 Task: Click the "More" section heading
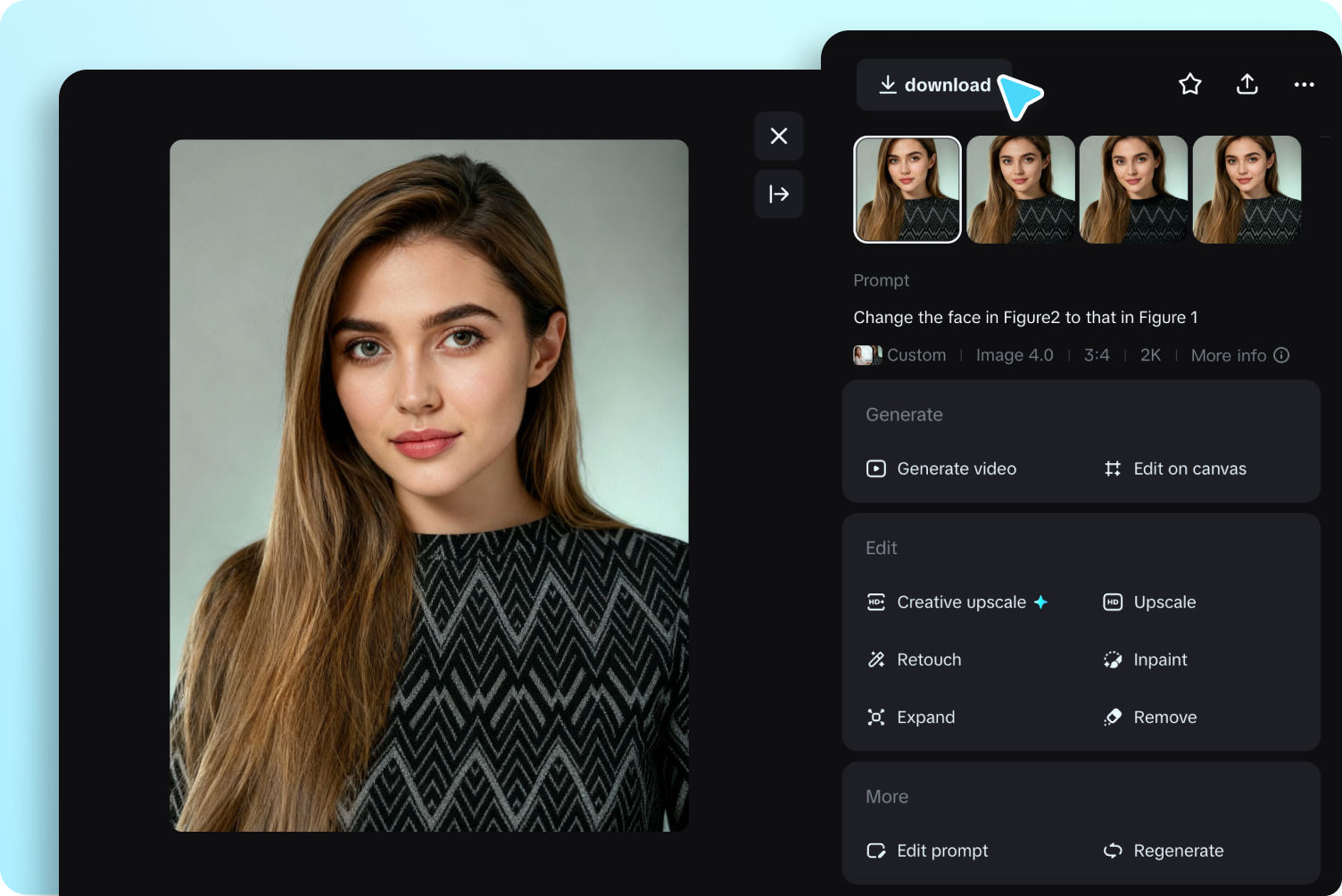coord(887,797)
